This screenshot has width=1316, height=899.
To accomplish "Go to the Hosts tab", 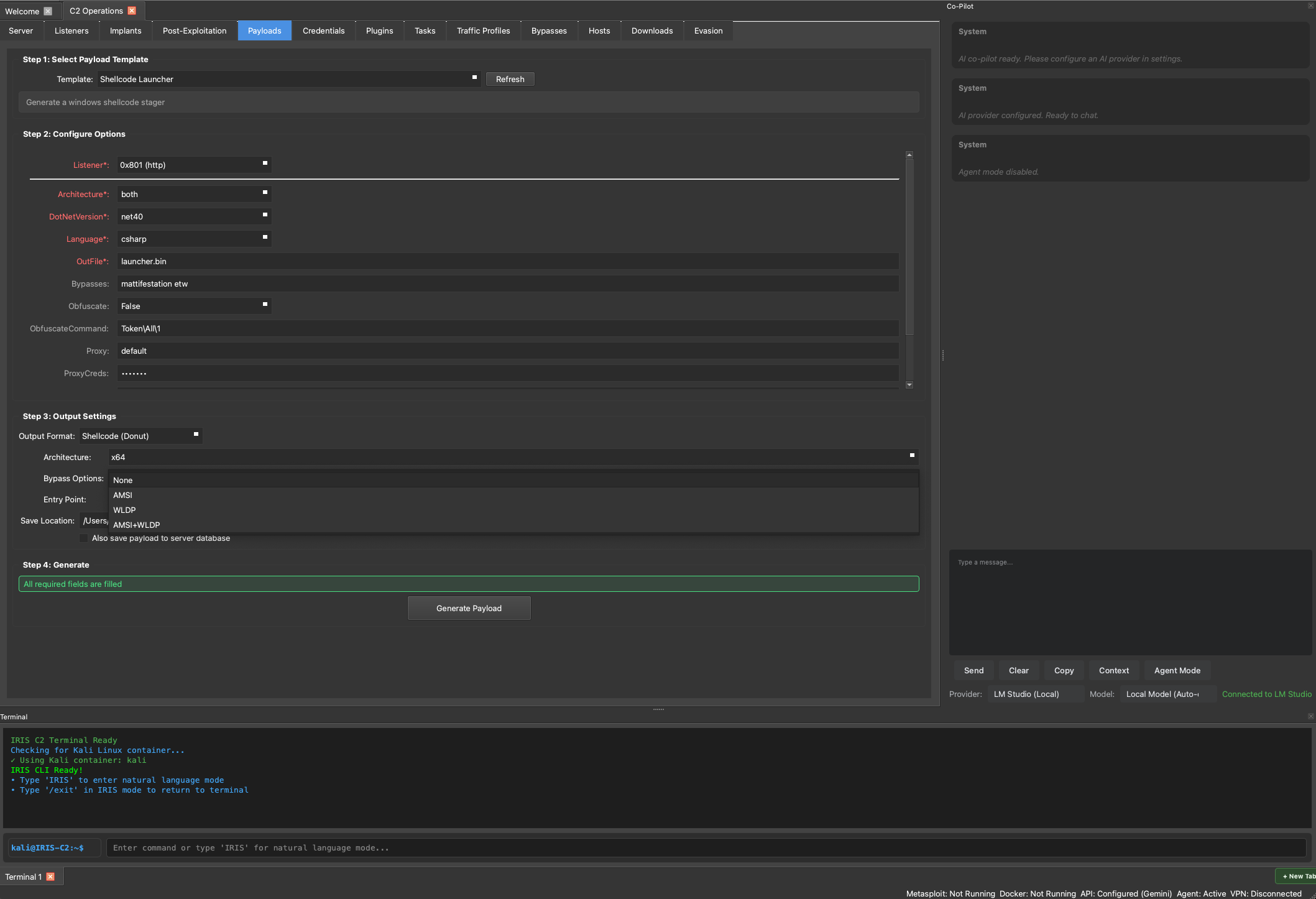I will point(599,30).
